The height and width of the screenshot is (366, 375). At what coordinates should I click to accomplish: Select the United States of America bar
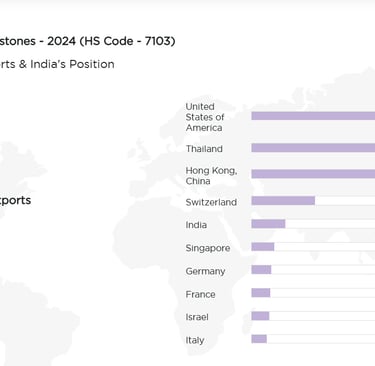coord(313,116)
